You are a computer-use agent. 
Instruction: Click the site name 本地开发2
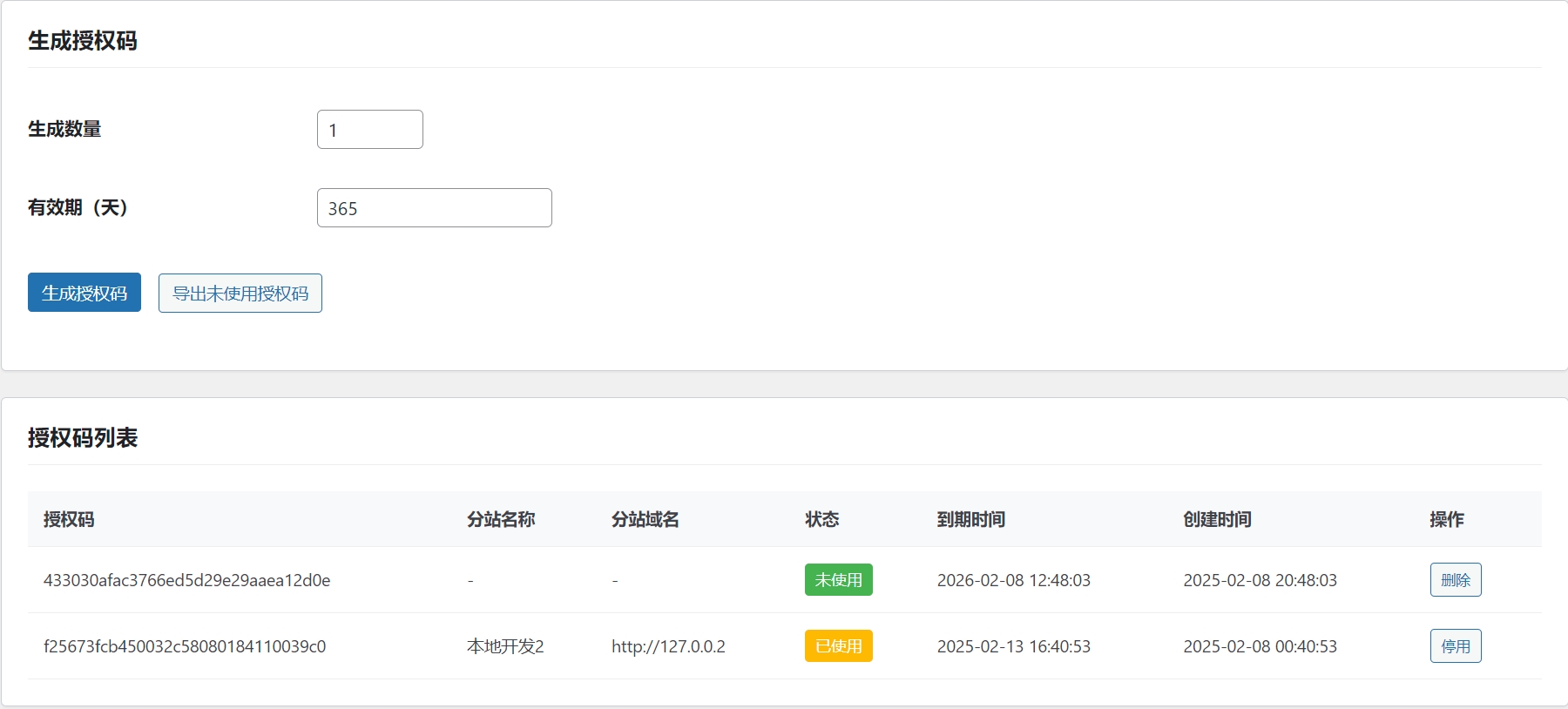pyautogui.click(x=505, y=647)
